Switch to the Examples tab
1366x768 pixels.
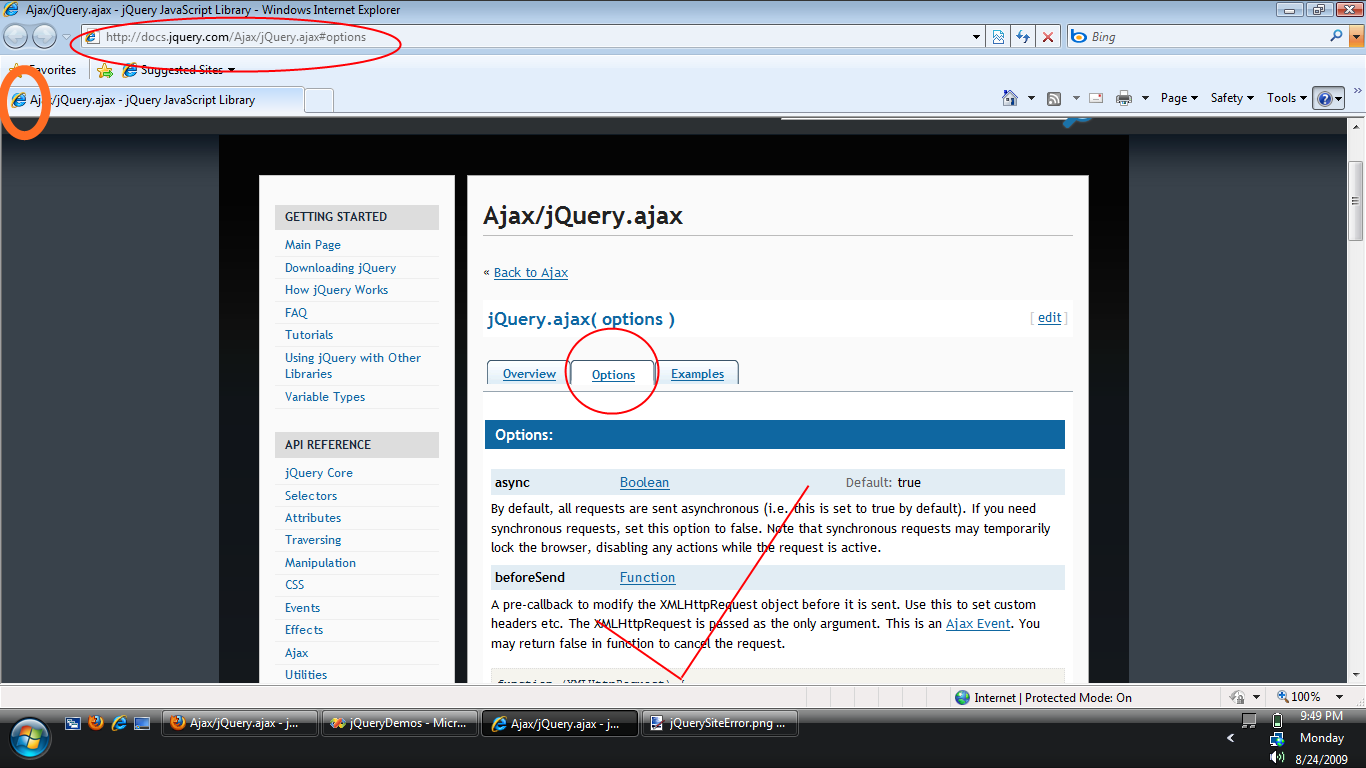697,374
